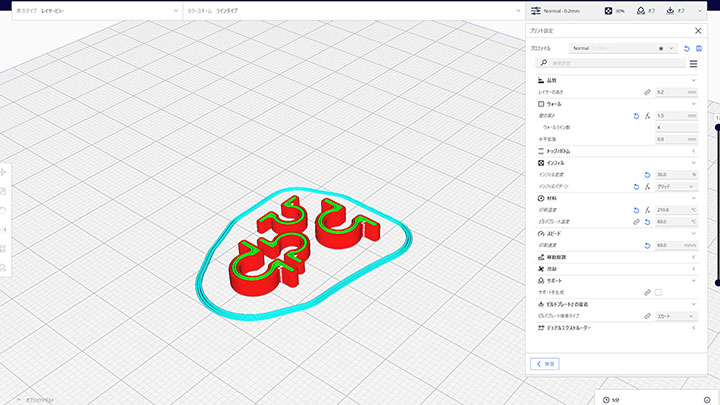
Task: Expand the デュアルエクストルーダー section
Action: (693, 328)
